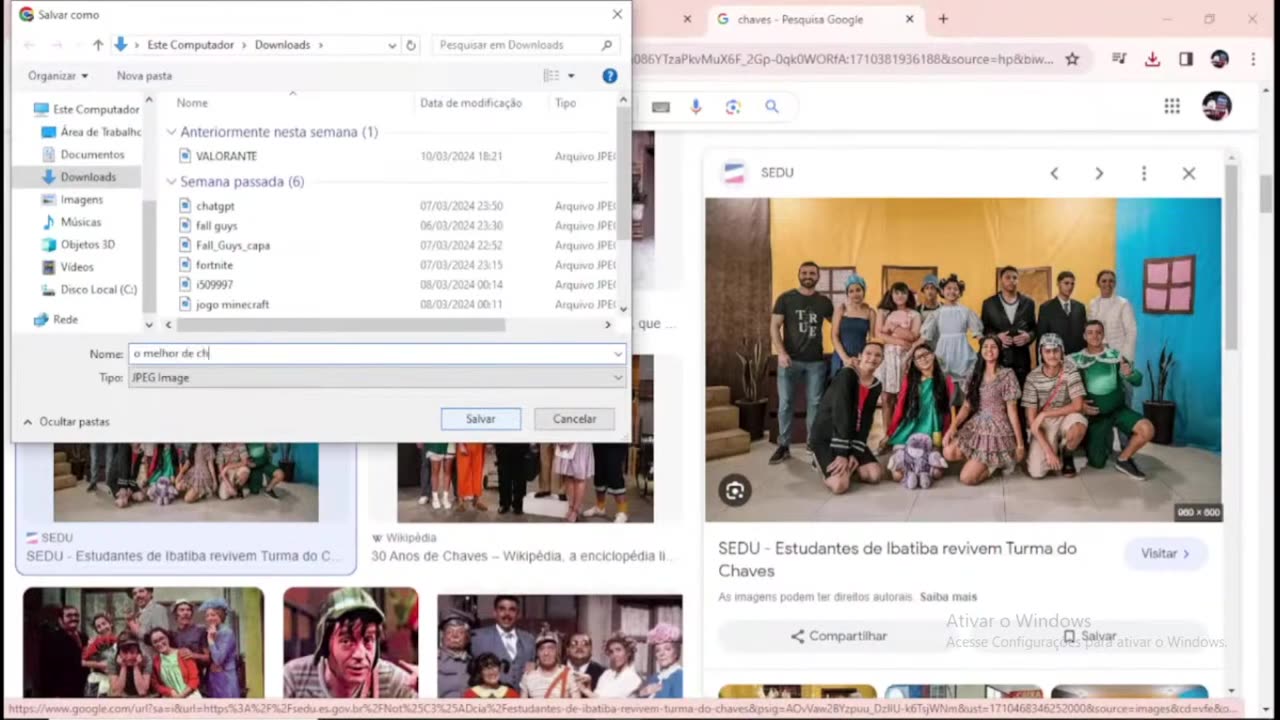
Task: Sort files by the Tipo column
Action: pos(565,103)
